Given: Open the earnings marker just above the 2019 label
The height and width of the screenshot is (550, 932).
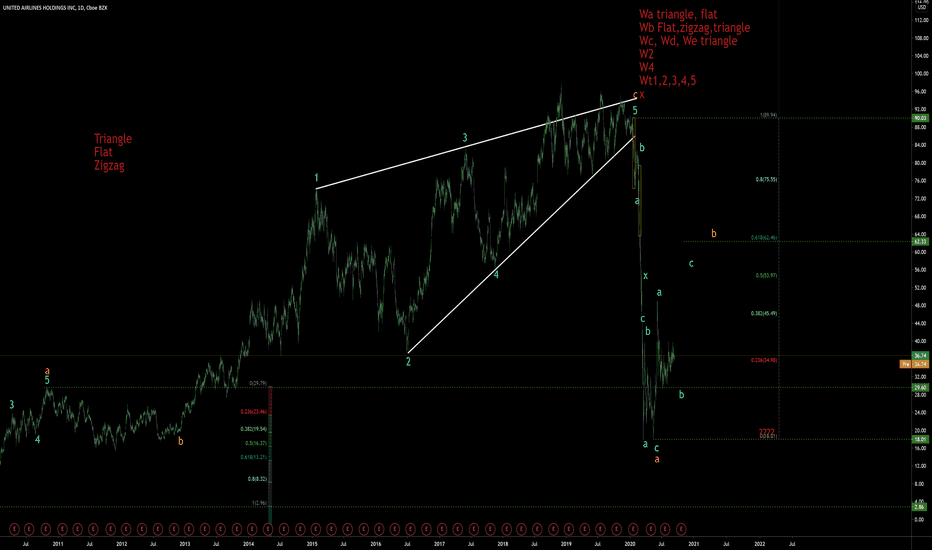Looking at the screenshot, I should tap(569, 529).
